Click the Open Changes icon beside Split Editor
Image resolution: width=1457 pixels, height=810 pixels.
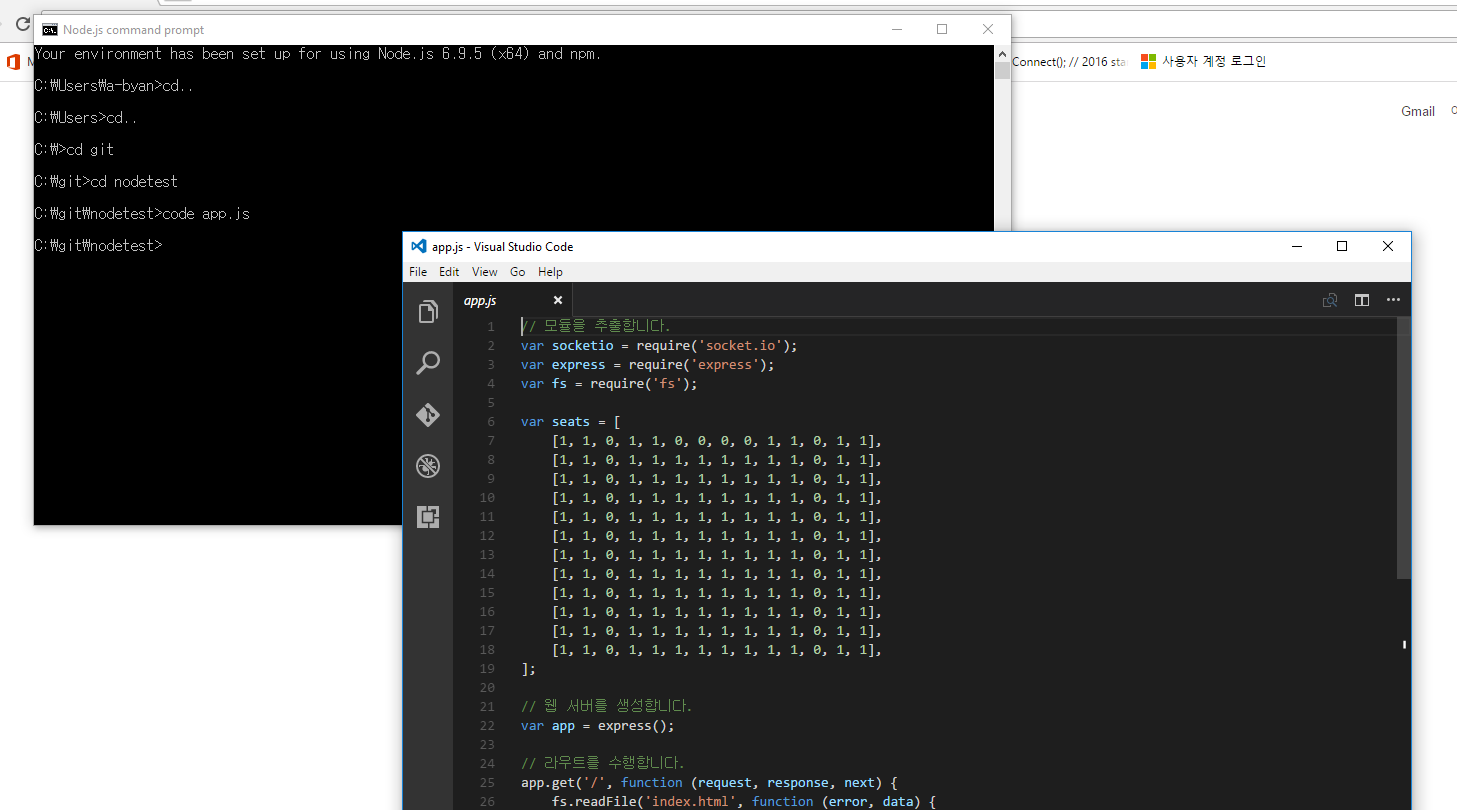(x=1330, y=300)
